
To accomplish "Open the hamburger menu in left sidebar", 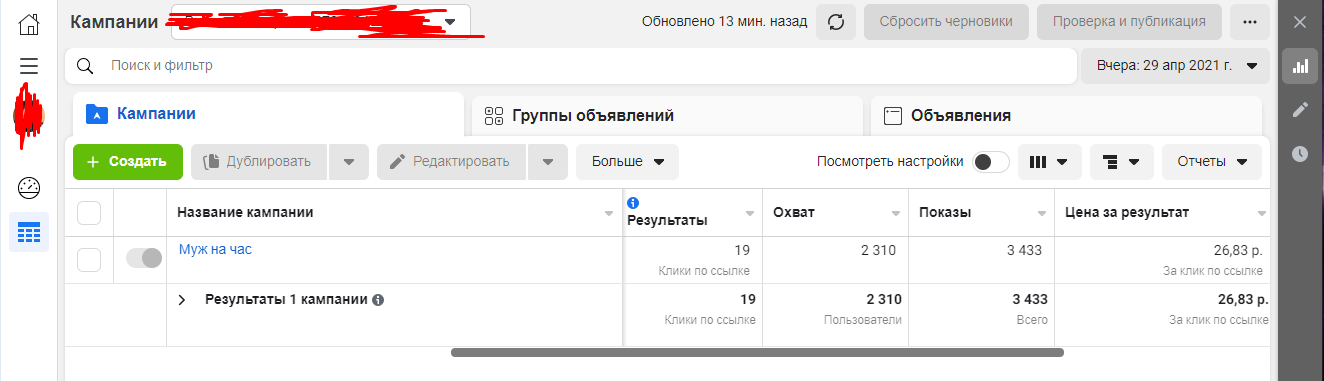I will pyautogui.click(x=29, y=66).
